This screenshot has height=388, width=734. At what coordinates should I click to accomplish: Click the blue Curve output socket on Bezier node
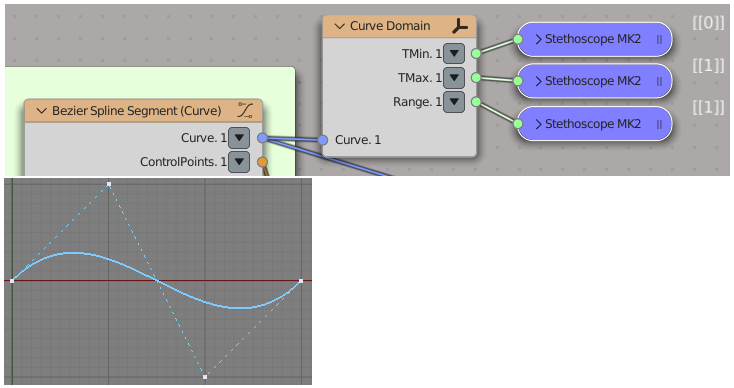(x=263, y=138)
